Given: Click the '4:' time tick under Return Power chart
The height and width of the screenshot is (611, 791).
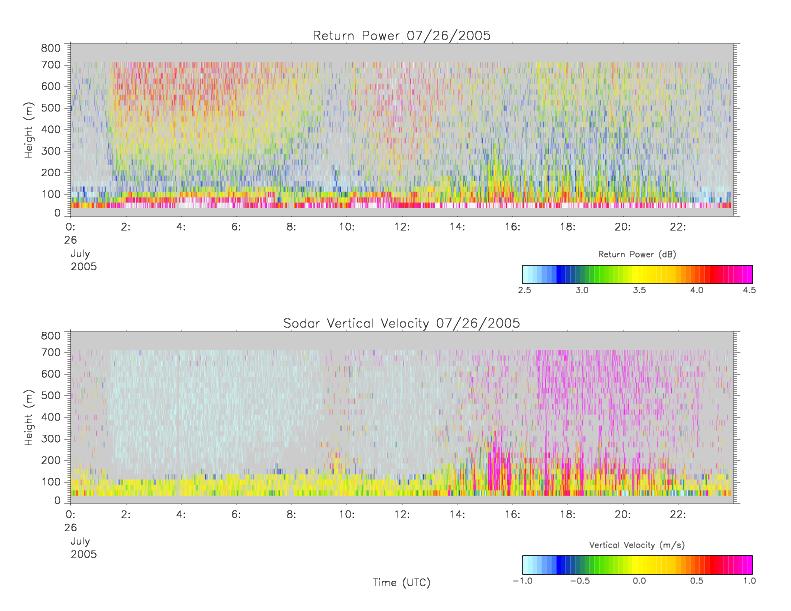Looking at the screenshot, I should (181, 227).
